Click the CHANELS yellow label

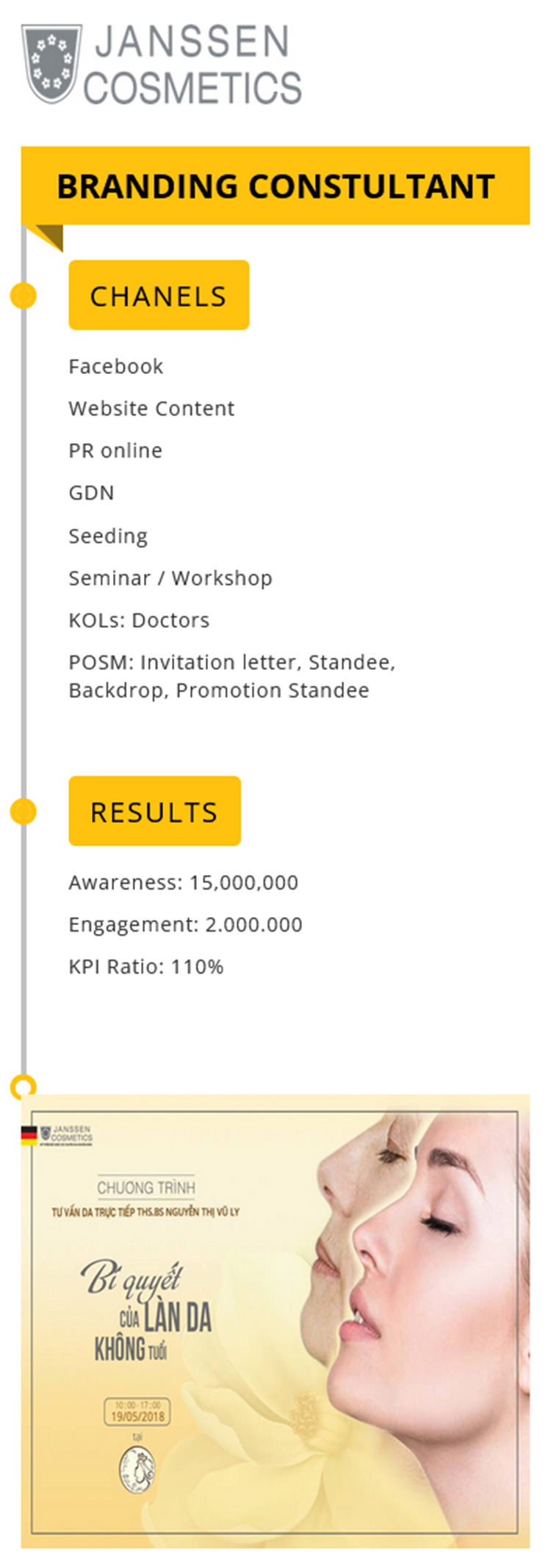click(159, 295)
